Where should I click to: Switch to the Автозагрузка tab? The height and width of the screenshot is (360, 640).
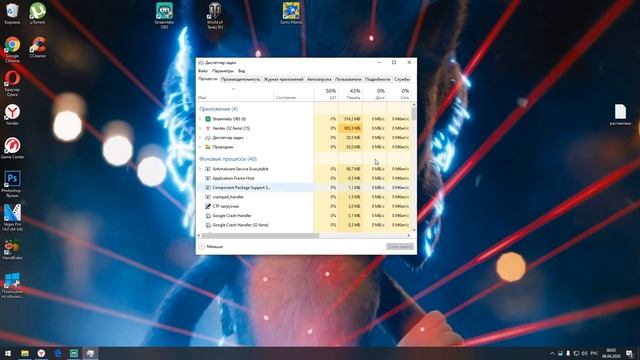click(x=319, y=79)
